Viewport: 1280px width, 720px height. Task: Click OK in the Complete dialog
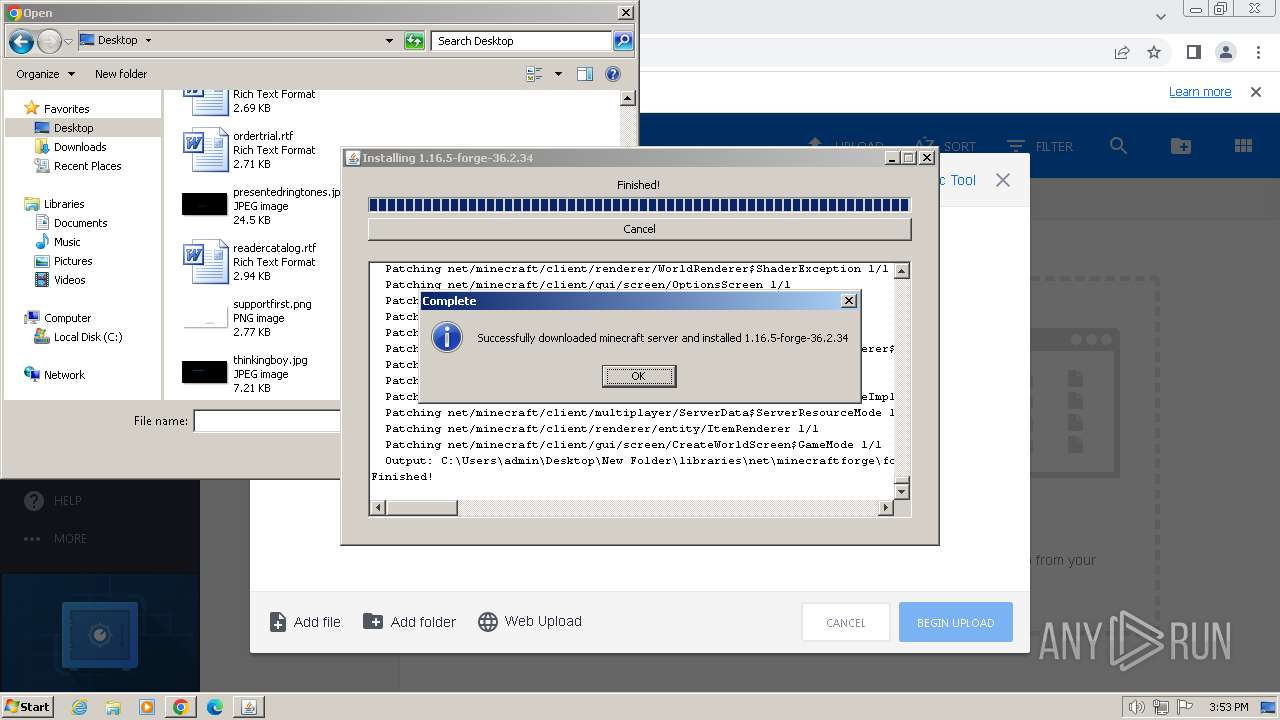(x=639, y=376)
